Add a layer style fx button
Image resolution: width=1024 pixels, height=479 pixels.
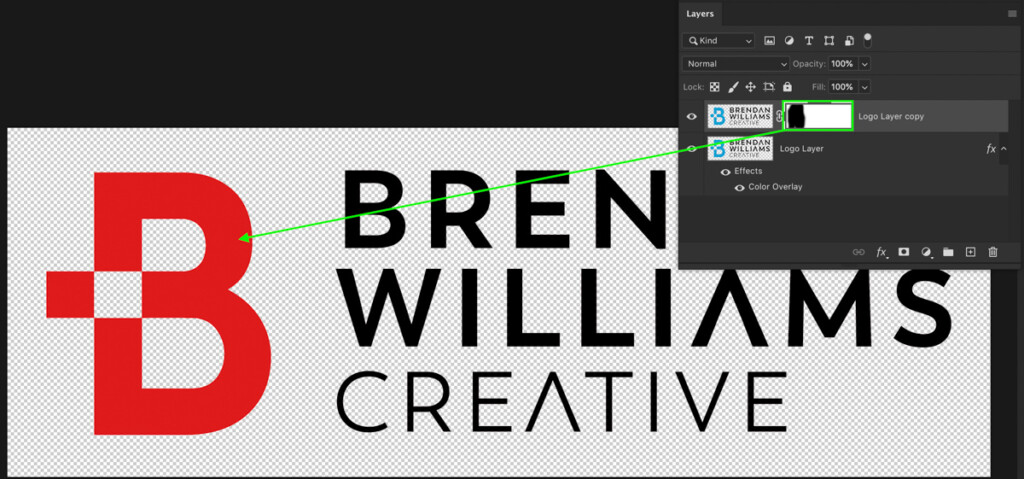(x=882, y=252)
